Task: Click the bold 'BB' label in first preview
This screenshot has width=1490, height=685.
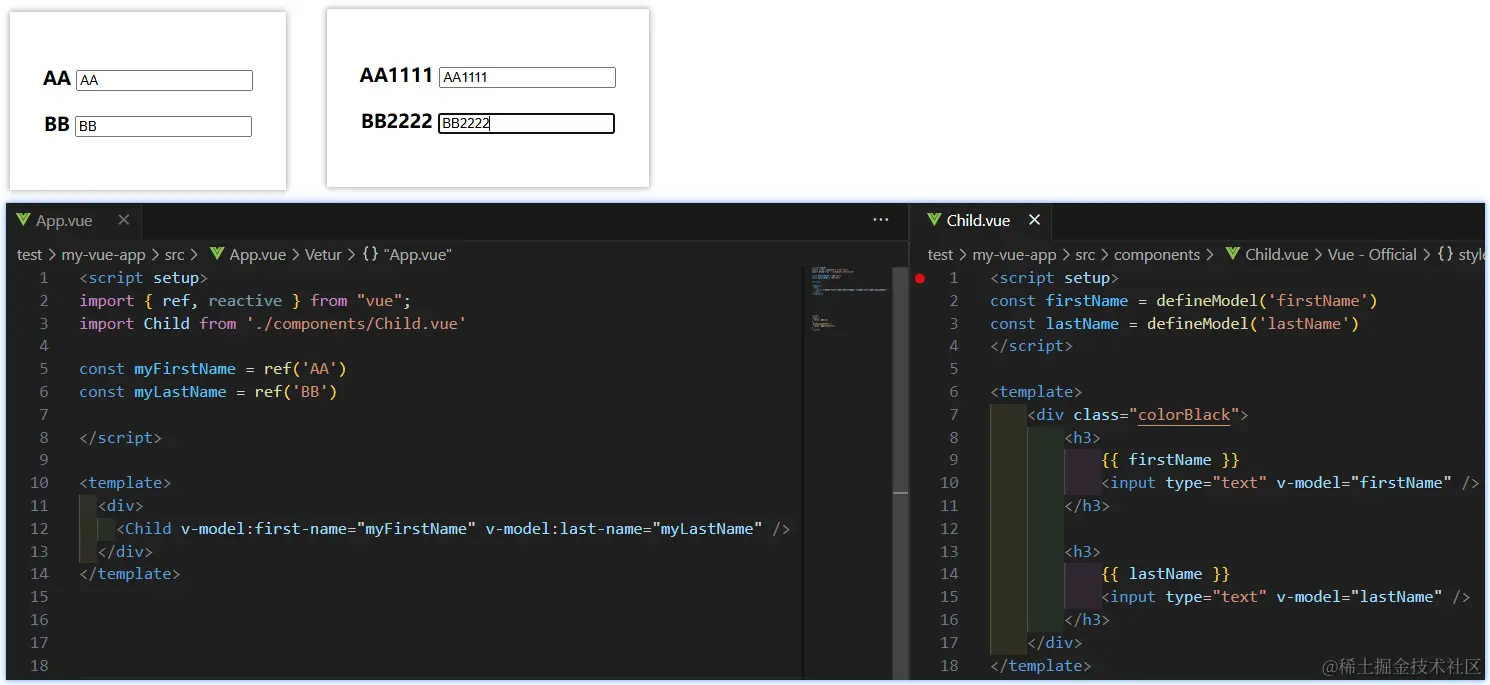Action: [x=57, y=125]
